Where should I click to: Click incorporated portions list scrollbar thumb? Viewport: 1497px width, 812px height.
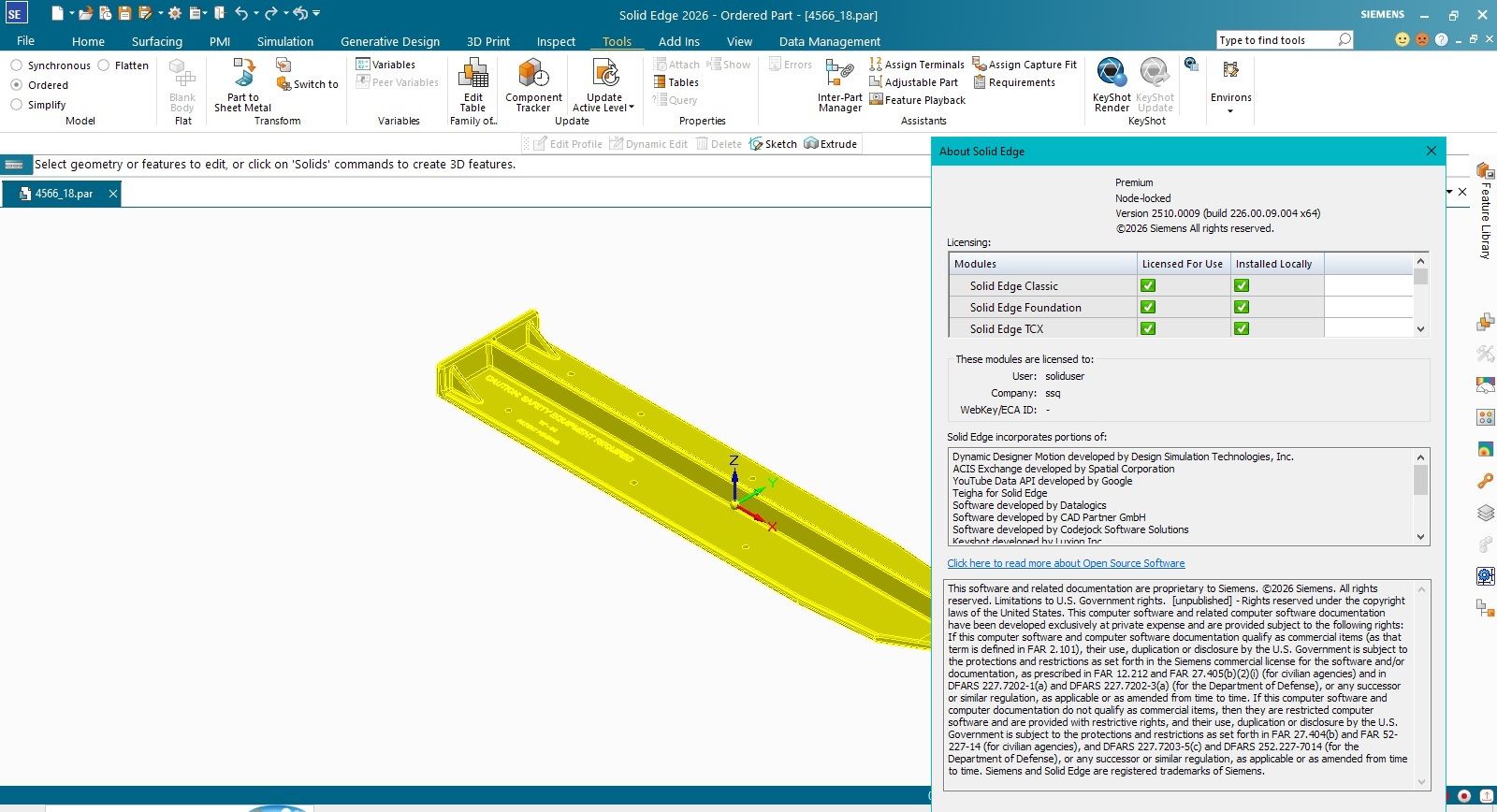1421,480
